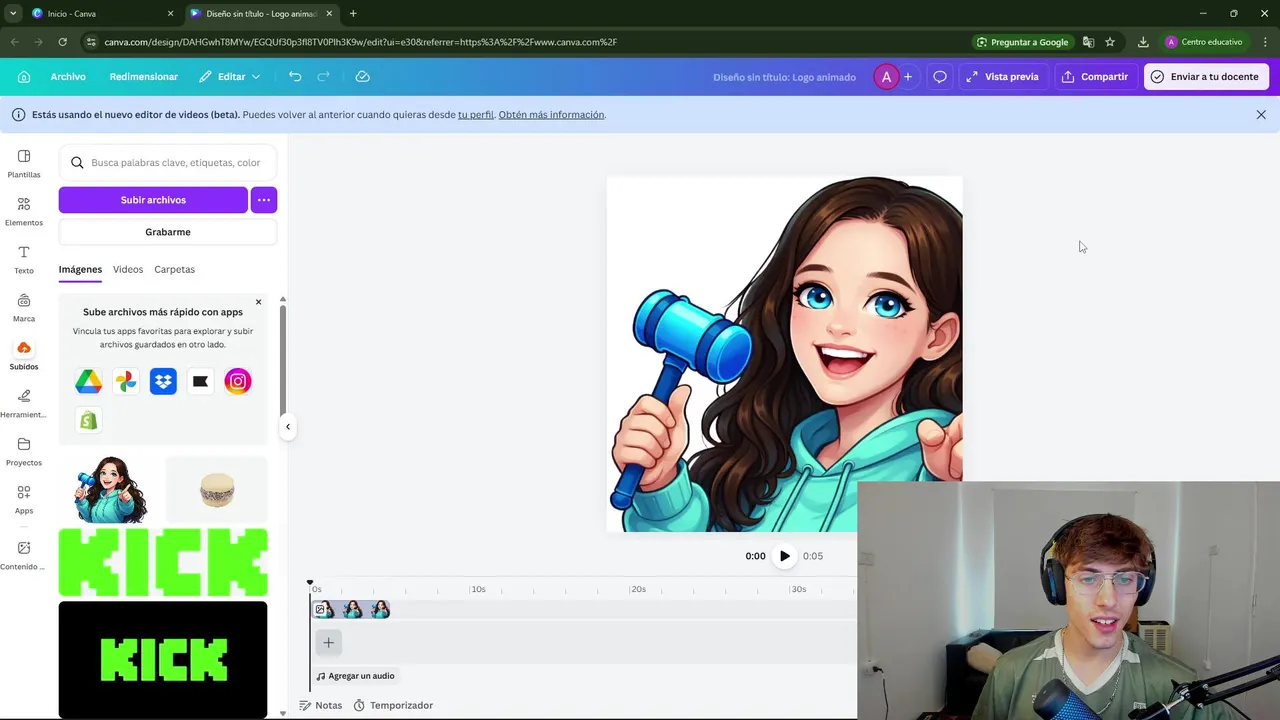Click the Compartir button
1280x720 pixels.
(1095, 77)
